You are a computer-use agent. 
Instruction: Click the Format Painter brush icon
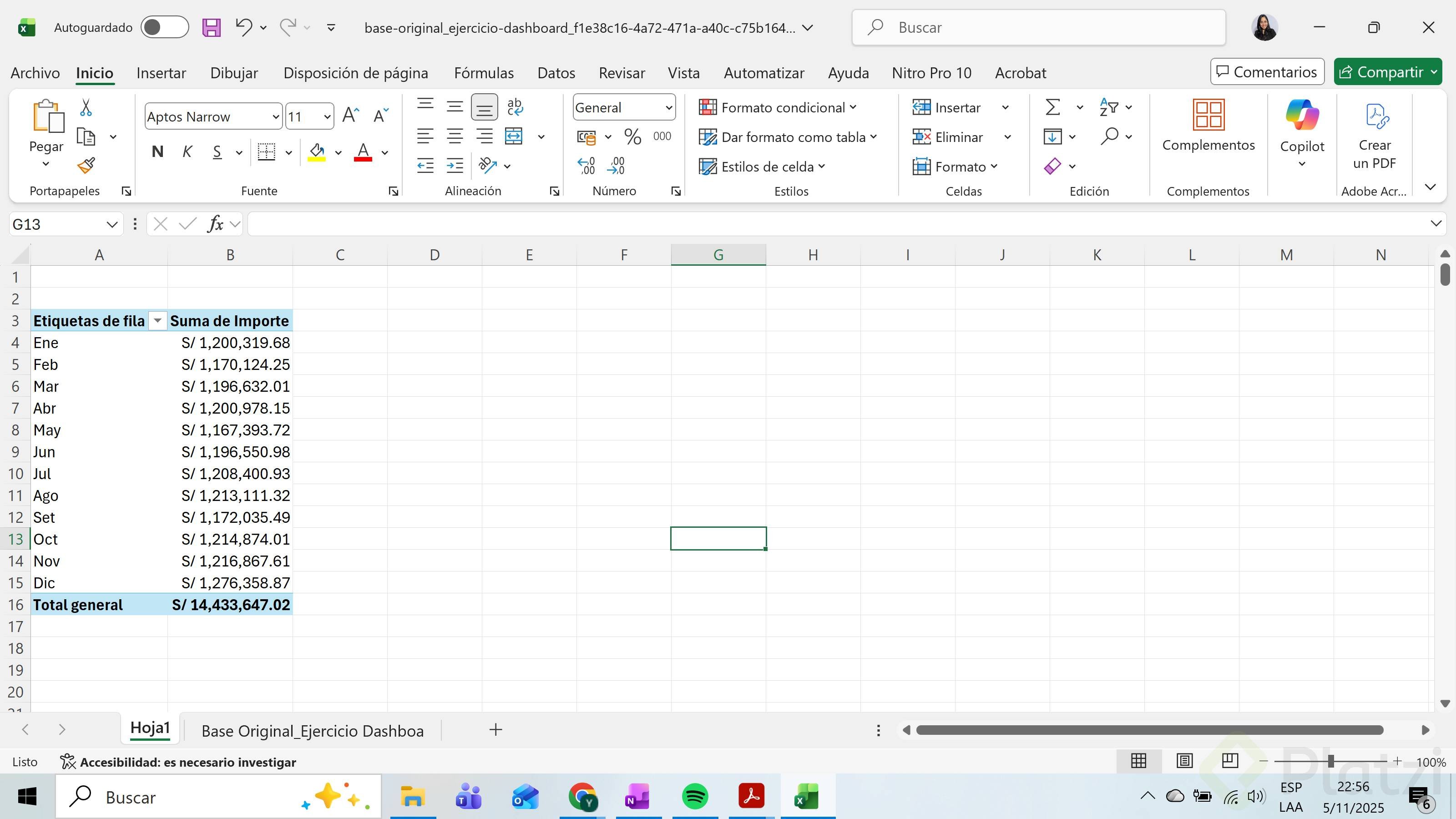coord(86,166)
